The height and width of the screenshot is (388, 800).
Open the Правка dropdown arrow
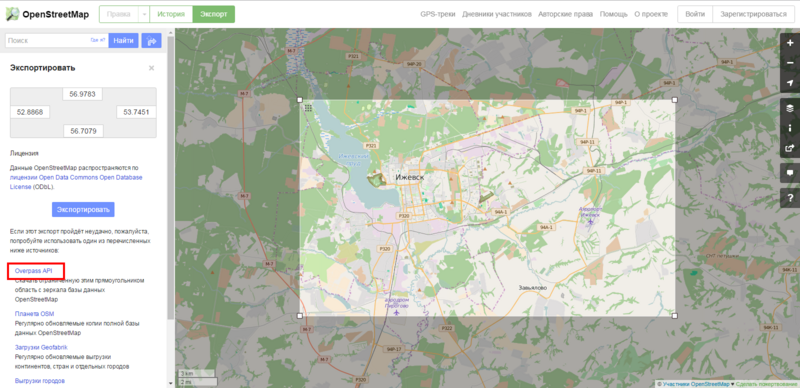144,14
